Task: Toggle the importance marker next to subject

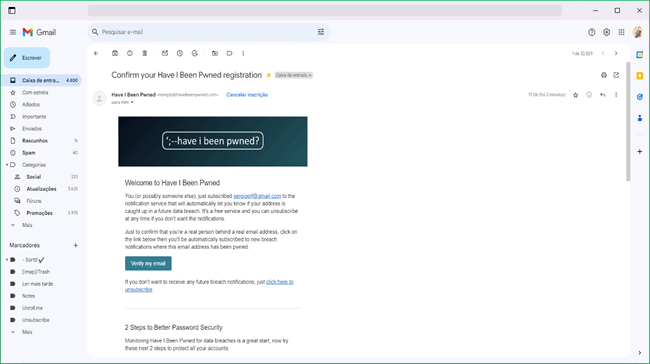Action: click(x=269, y=75)
